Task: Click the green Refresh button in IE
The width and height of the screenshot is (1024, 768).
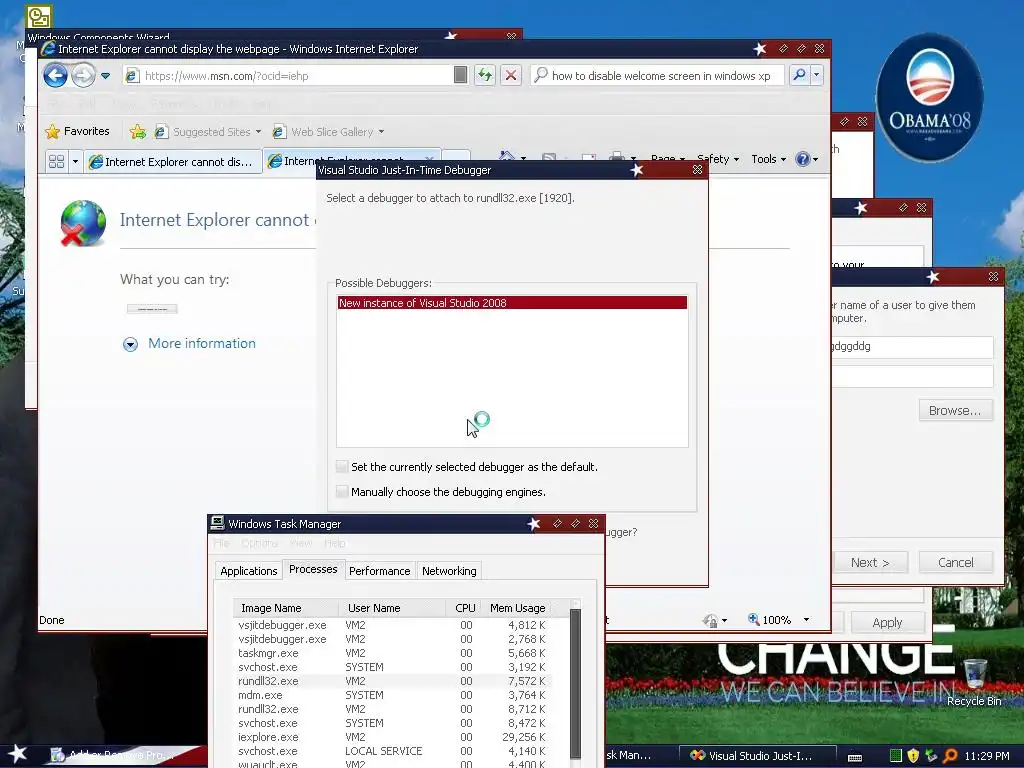Action: tap(485, 75)
